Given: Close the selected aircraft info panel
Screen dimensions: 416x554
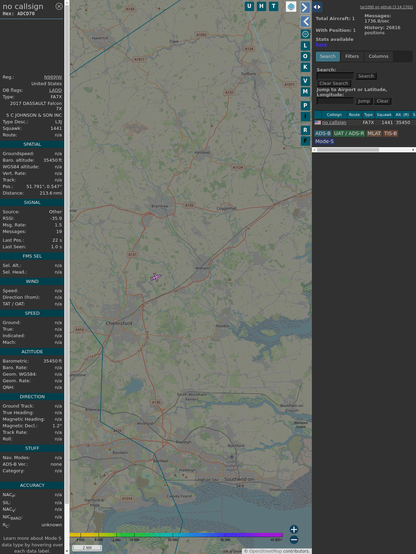Looking at the screenshot, I should 59,6.
